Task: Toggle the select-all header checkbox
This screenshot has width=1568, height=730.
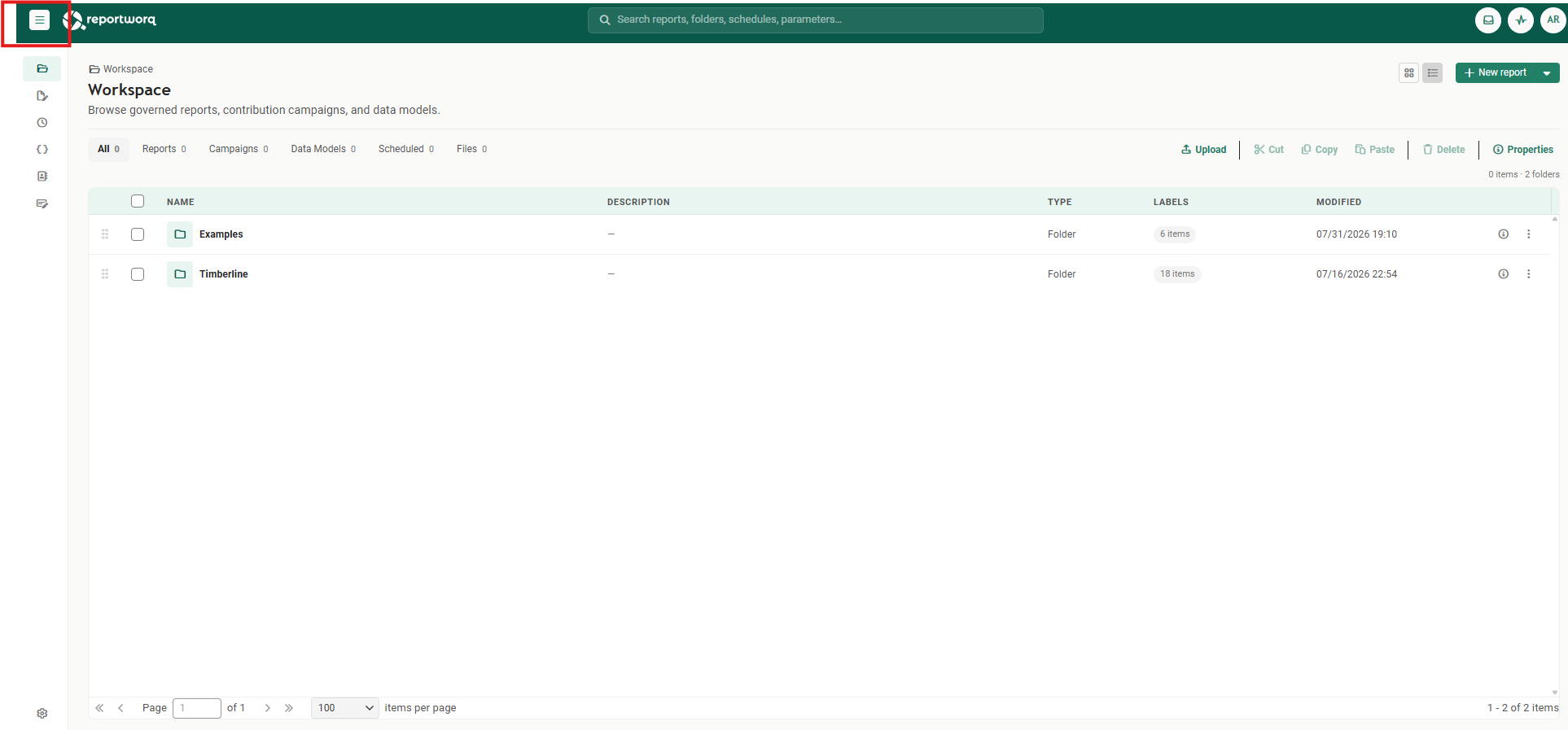Action: (x=138, y=201)
